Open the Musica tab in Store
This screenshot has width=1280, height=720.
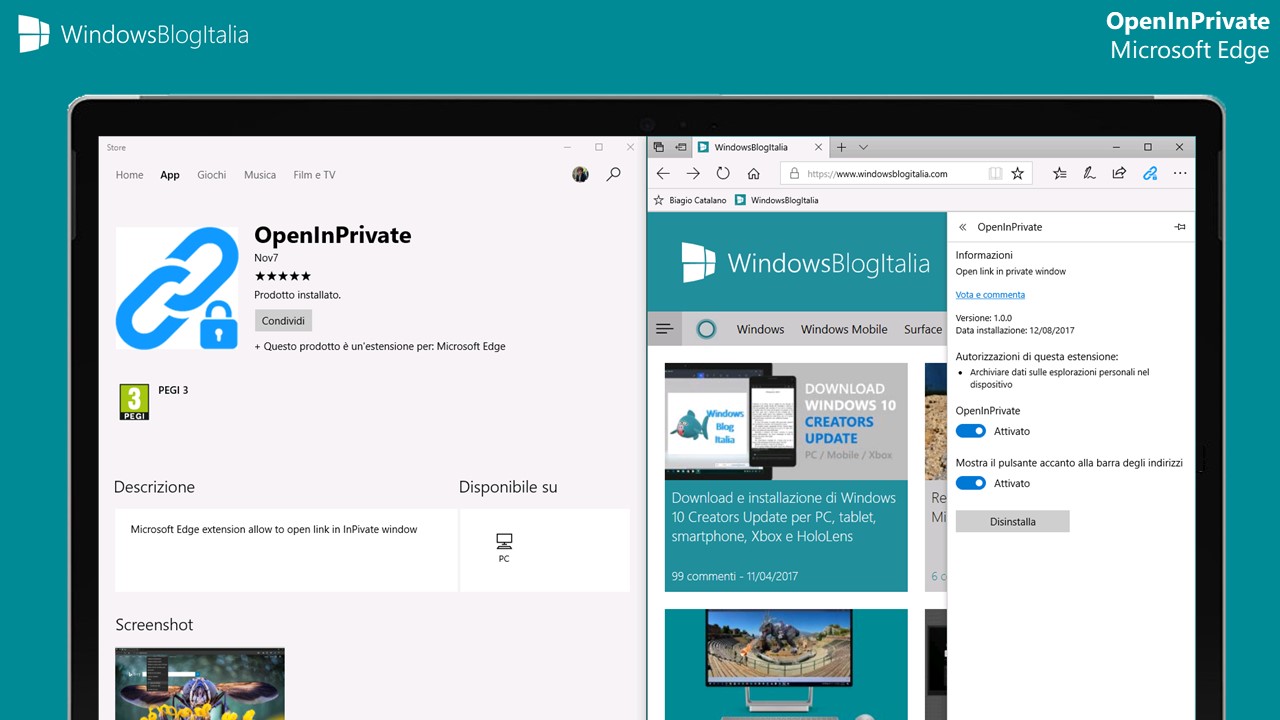(x=260, y=175)
